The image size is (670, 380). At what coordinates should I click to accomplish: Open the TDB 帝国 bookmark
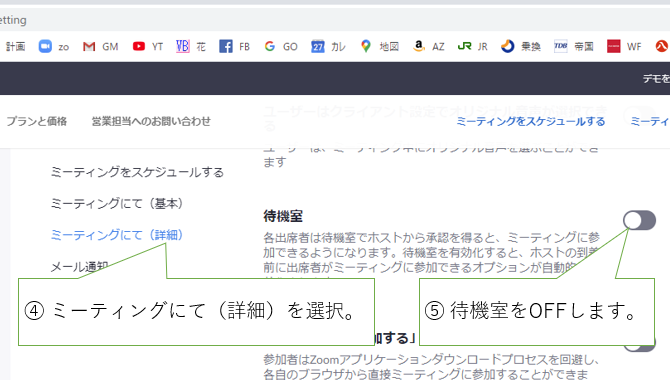point(573,46)
